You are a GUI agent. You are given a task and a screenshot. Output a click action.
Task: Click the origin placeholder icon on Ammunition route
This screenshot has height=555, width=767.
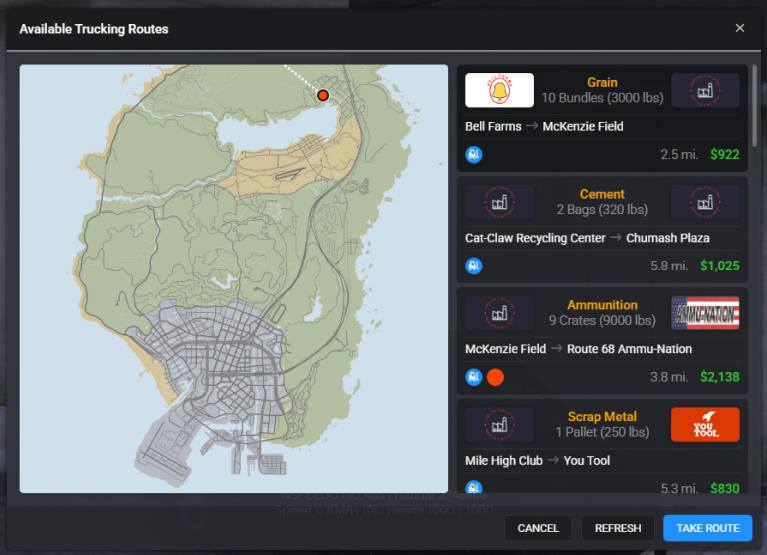[499, 313]
